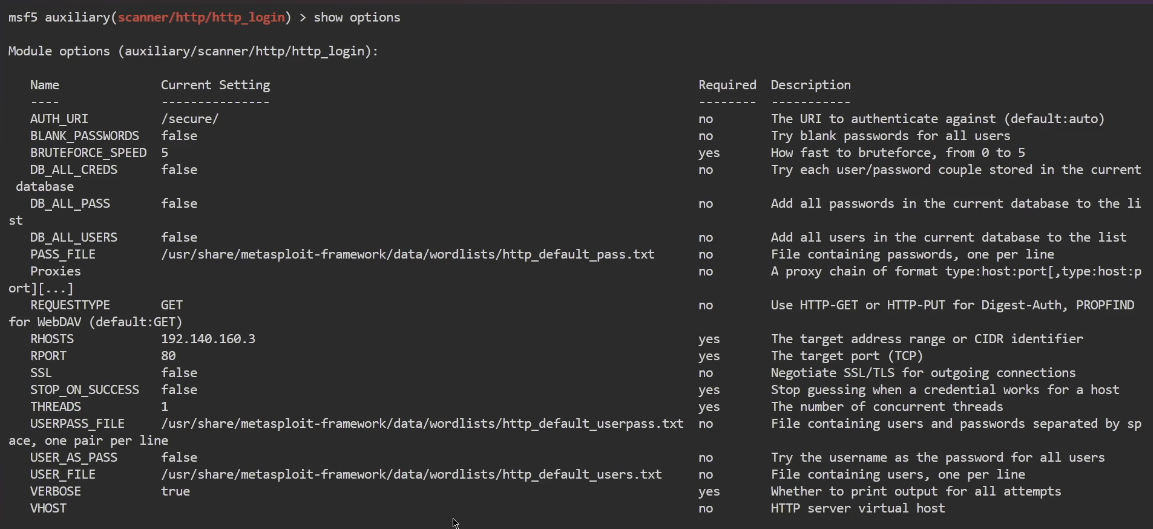Click the RPORT value 80
Screen dimensions: 1153x529
click(168, 356)
